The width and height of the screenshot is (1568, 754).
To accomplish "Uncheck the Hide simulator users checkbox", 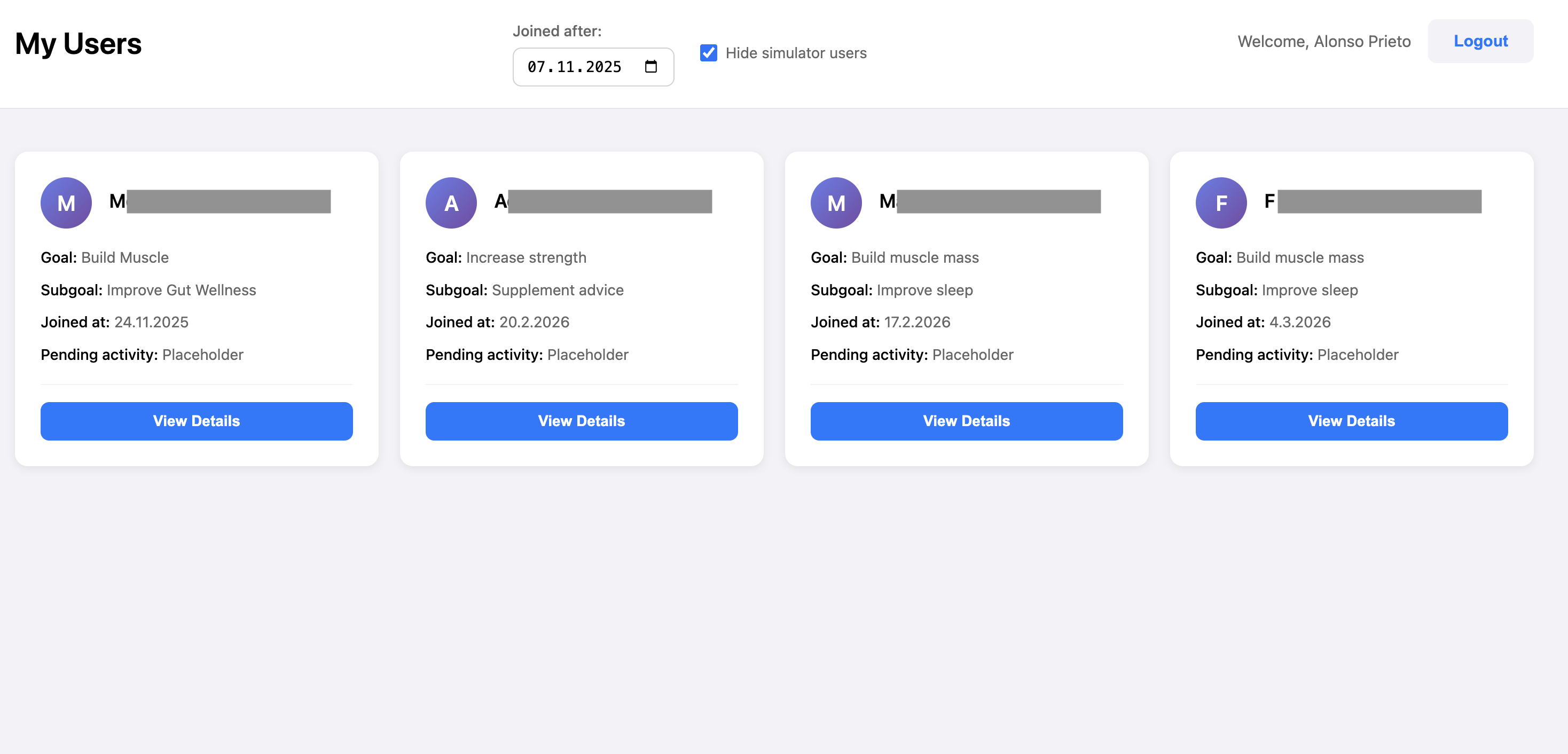I will 708,53.
